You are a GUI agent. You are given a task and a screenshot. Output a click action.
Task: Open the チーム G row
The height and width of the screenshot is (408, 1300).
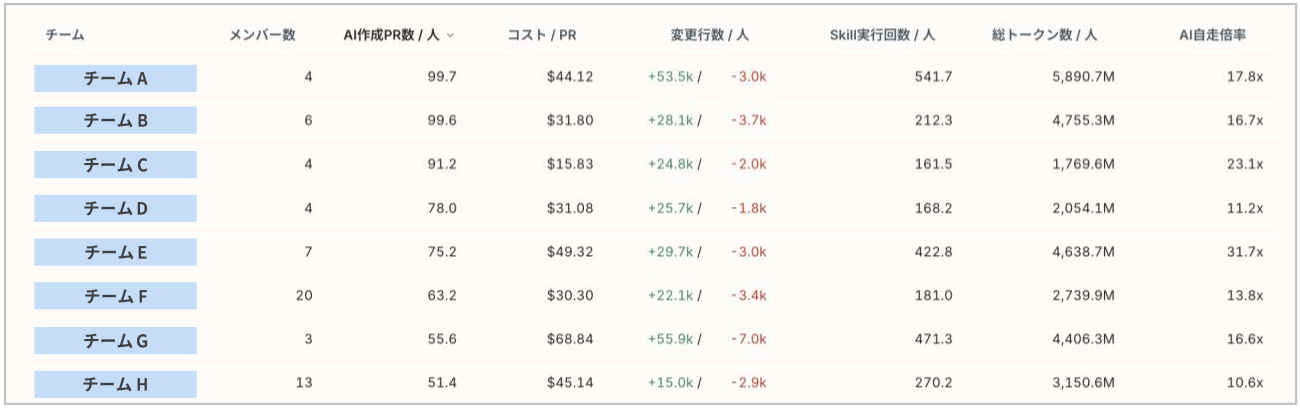(x=655, y=340)
